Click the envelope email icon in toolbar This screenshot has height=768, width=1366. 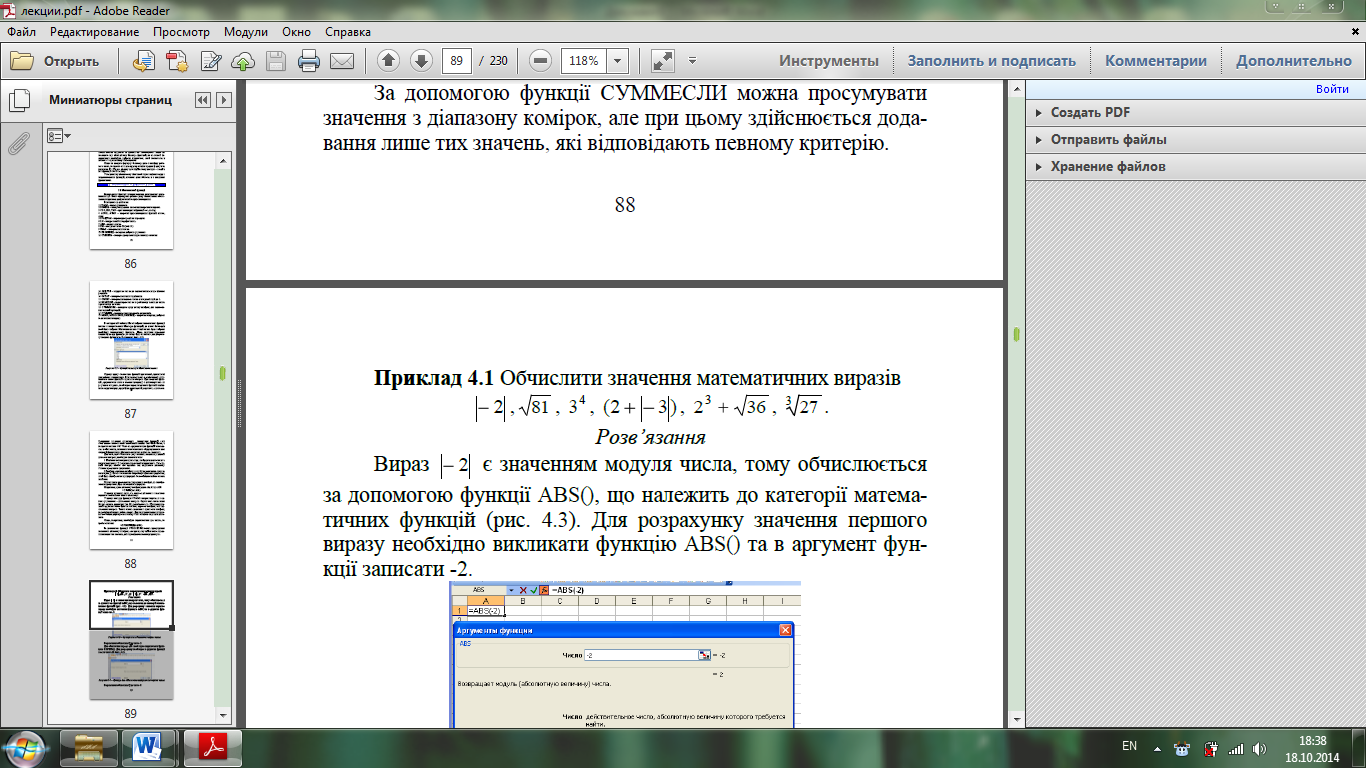[x=342, y=61]
